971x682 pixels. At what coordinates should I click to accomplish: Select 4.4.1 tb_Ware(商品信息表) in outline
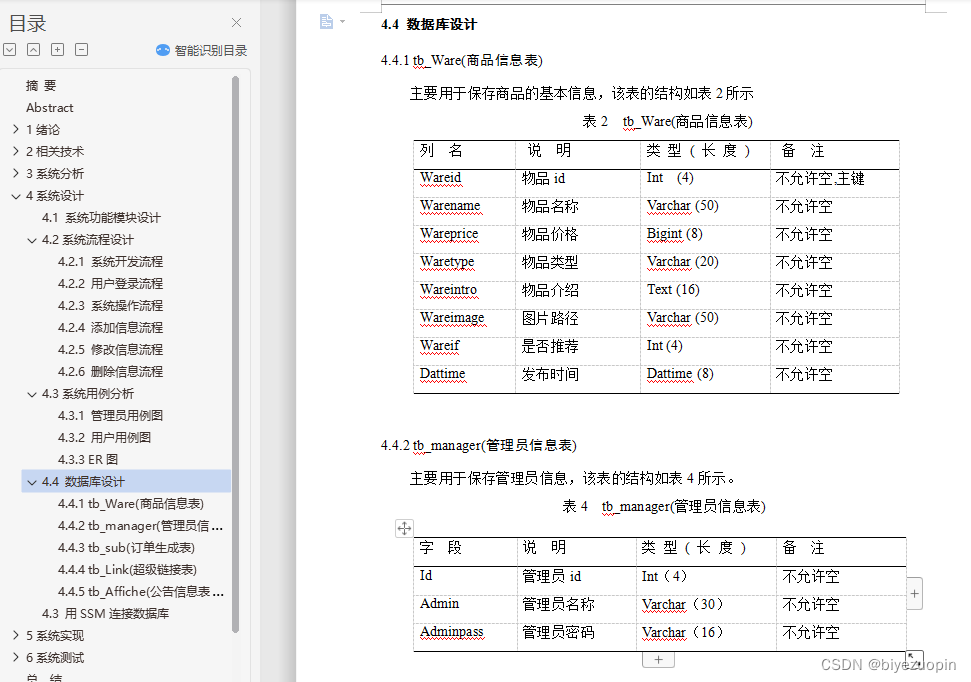click(x=131, y=504)
